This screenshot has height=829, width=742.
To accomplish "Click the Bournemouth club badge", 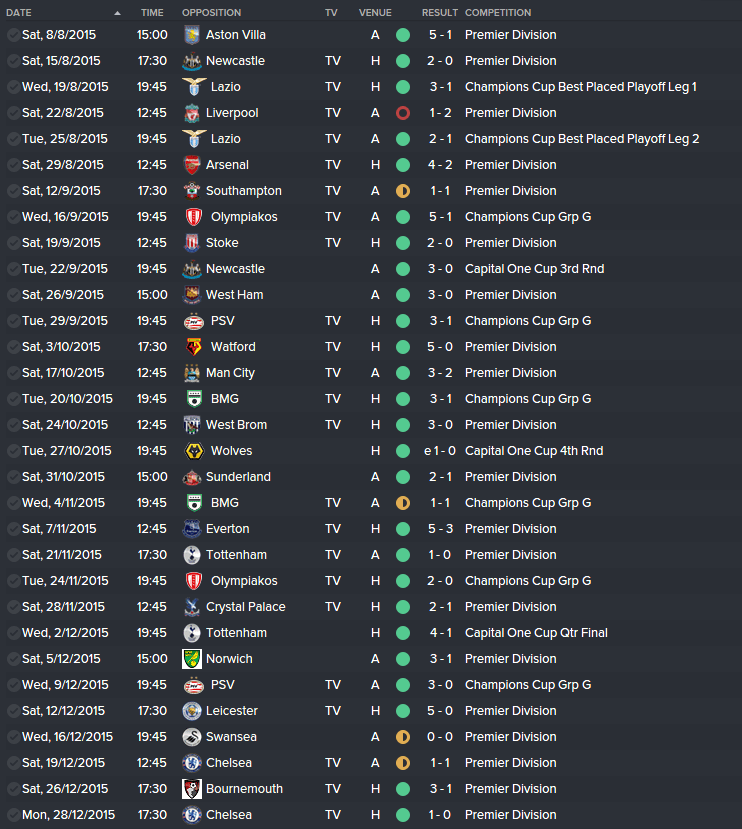I will (x=191, y=789).
